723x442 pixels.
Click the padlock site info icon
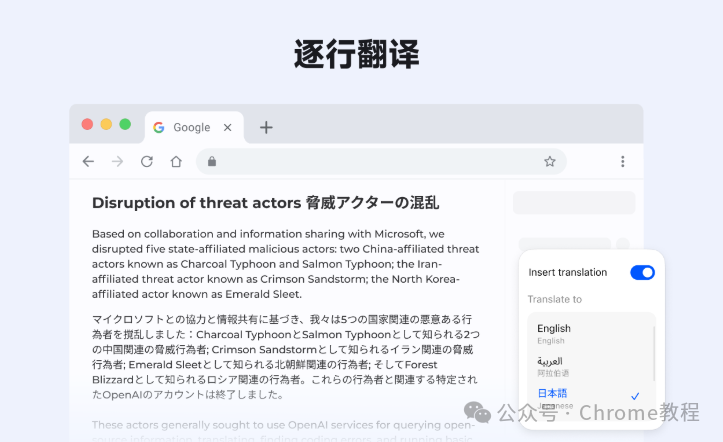point(212,161)
